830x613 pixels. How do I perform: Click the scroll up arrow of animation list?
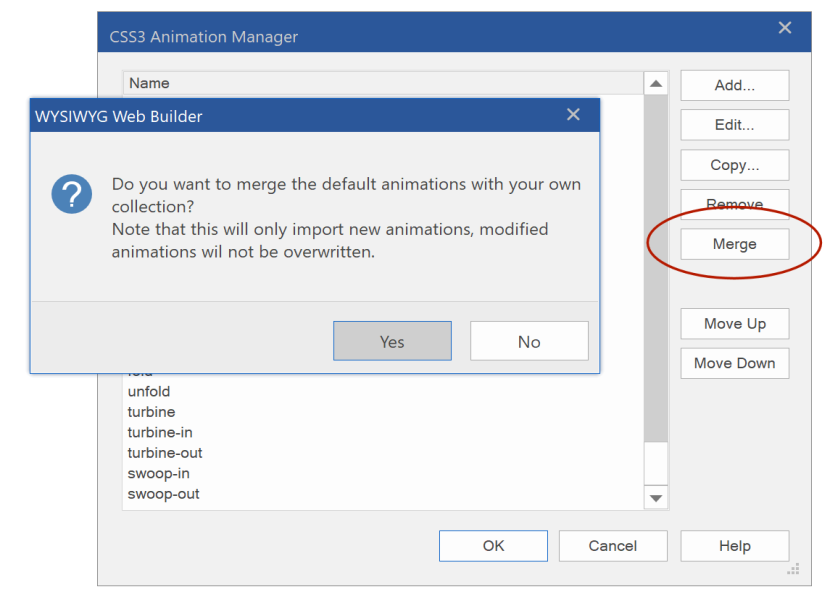[656, 83]
